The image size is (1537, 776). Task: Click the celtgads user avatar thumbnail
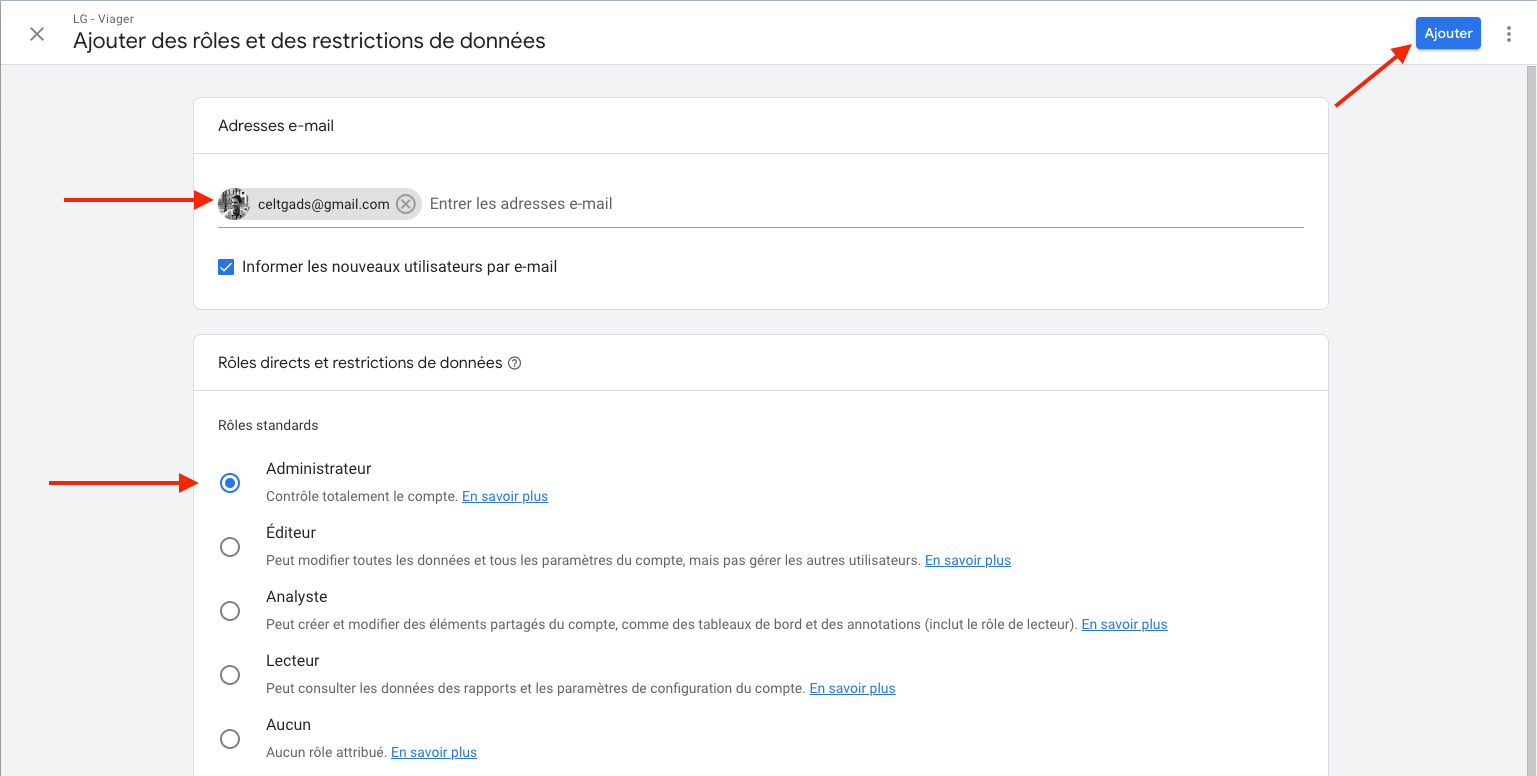point(234,204)
